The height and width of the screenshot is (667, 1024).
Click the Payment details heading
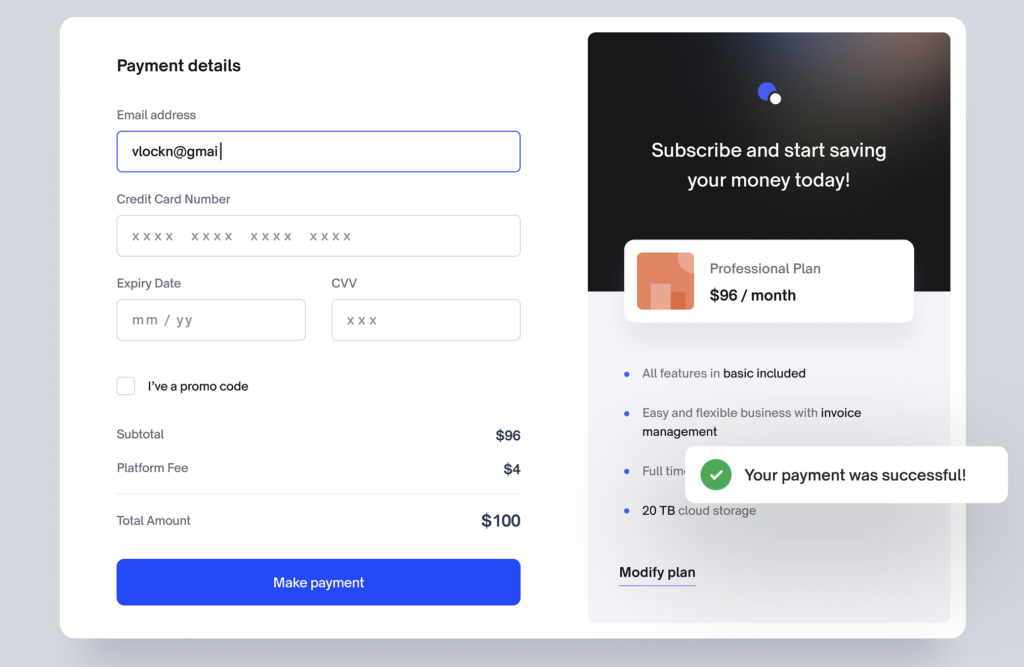pyautogui.click(x=178, y=65)
